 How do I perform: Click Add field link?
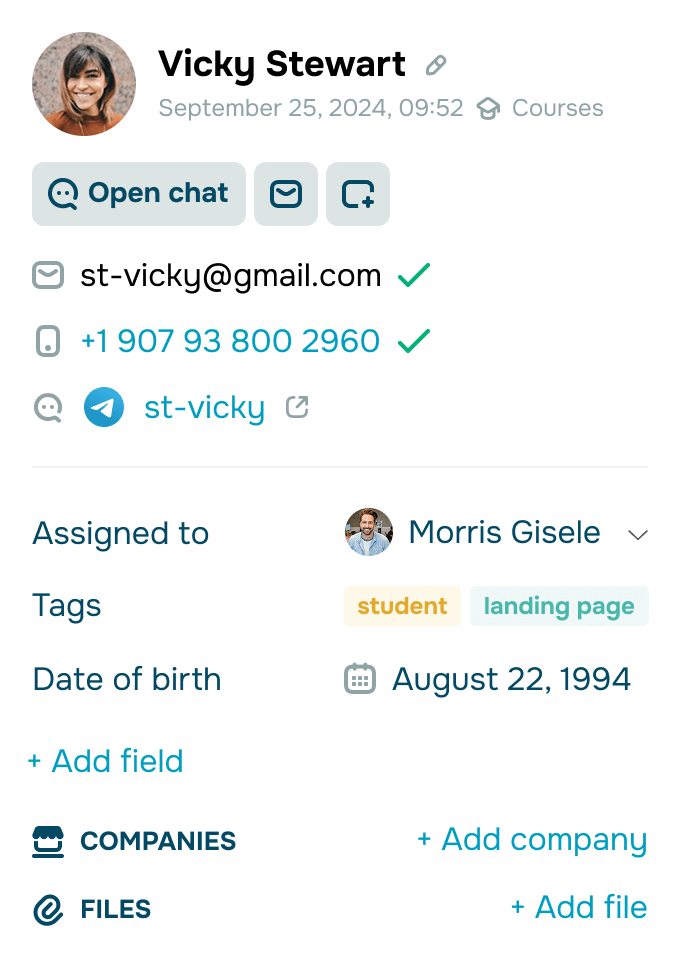106,761
